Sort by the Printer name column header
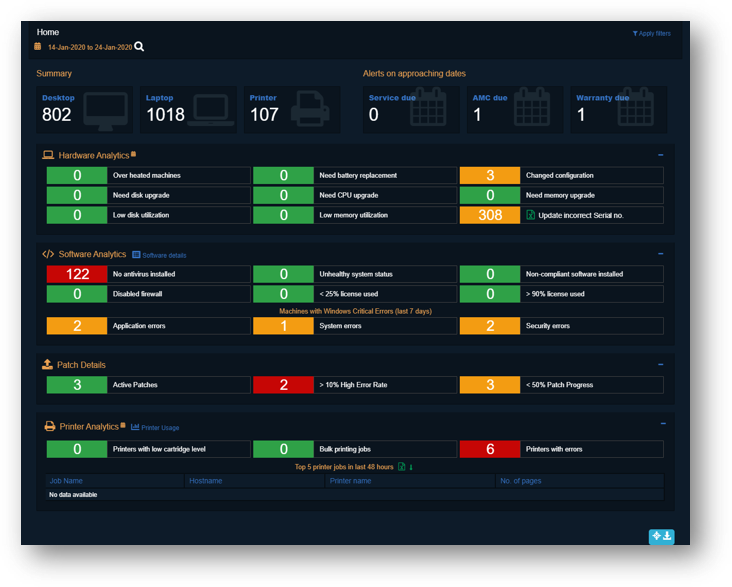The image size is (732, 587). (x=350, y=481)
